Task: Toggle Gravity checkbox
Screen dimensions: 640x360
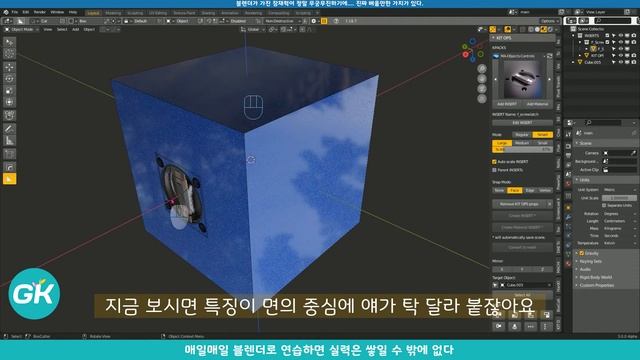Action: point(582,253)
